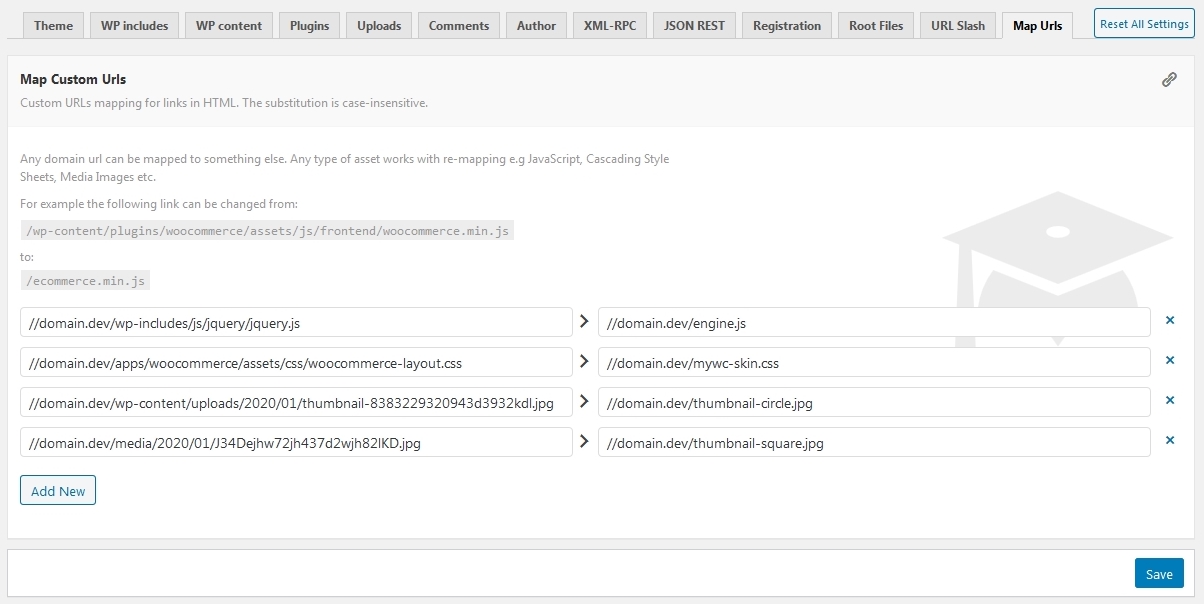
Task: Select the JSON REST tab
Action: pyautogui.click(x=694, y=25)
